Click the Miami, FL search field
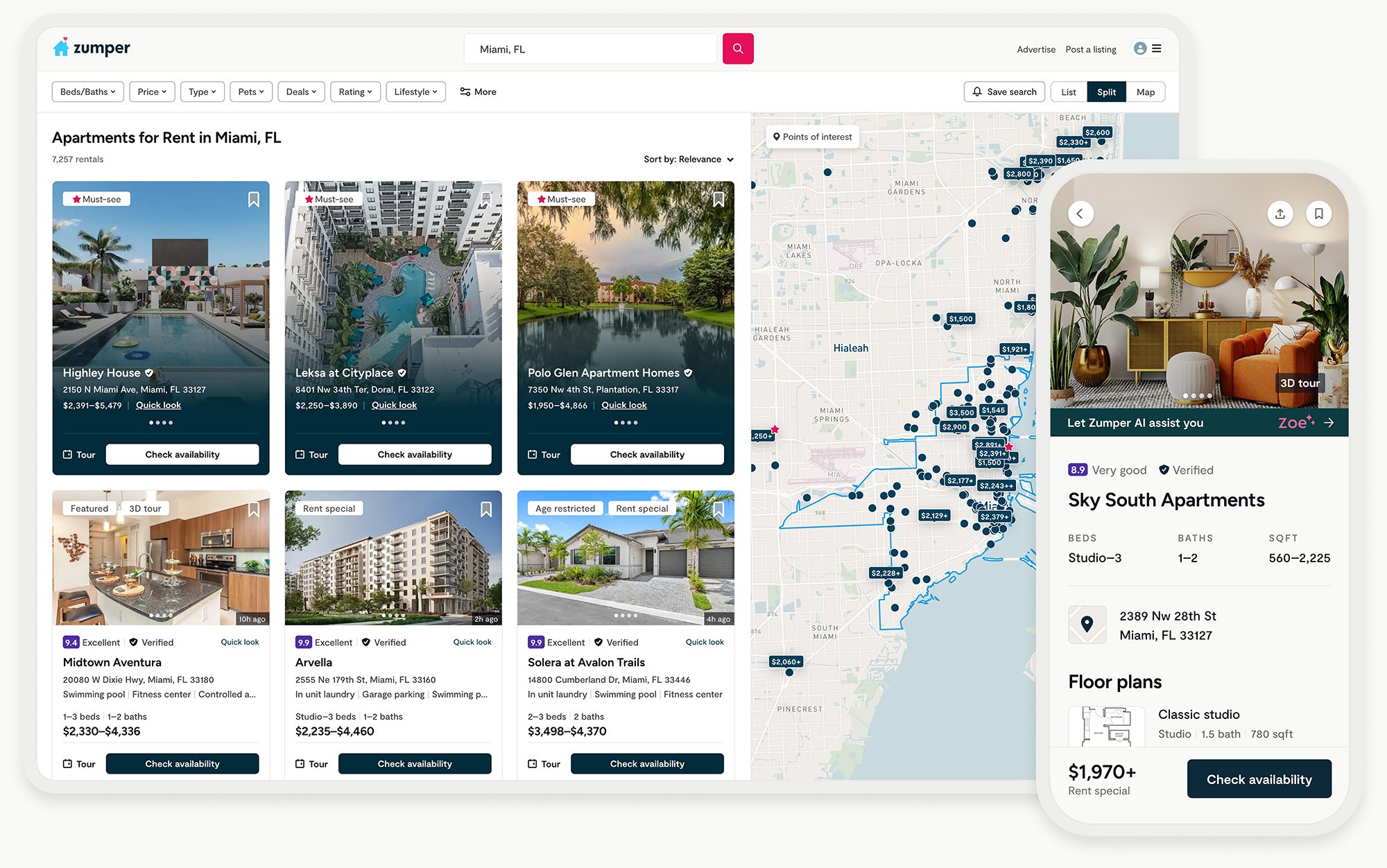This screenshot has height=868, width=1387. click(591, 49)
